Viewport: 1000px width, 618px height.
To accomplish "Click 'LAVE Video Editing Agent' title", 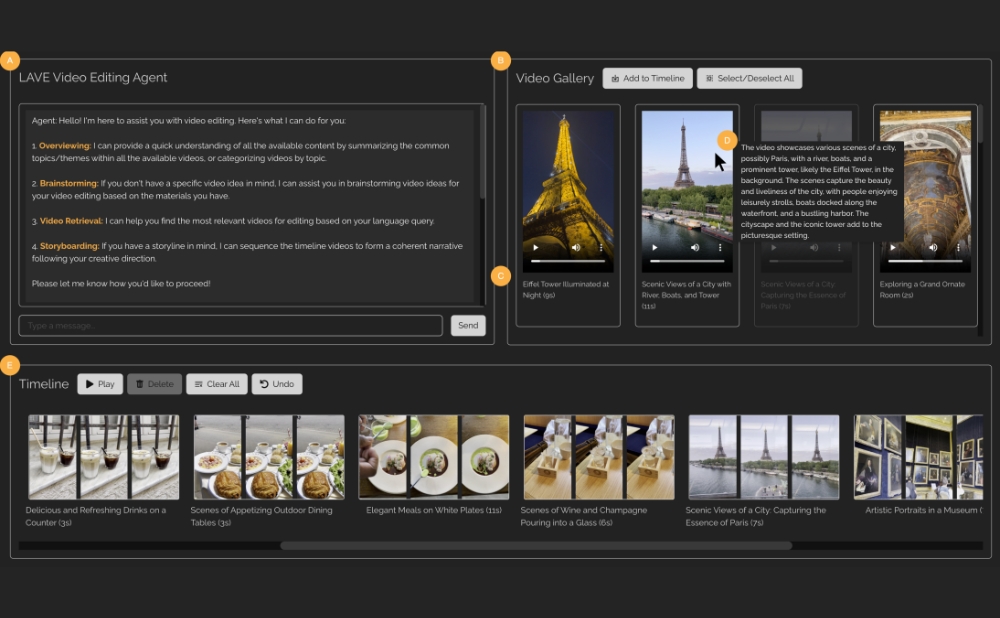I will tap(93, 77).
